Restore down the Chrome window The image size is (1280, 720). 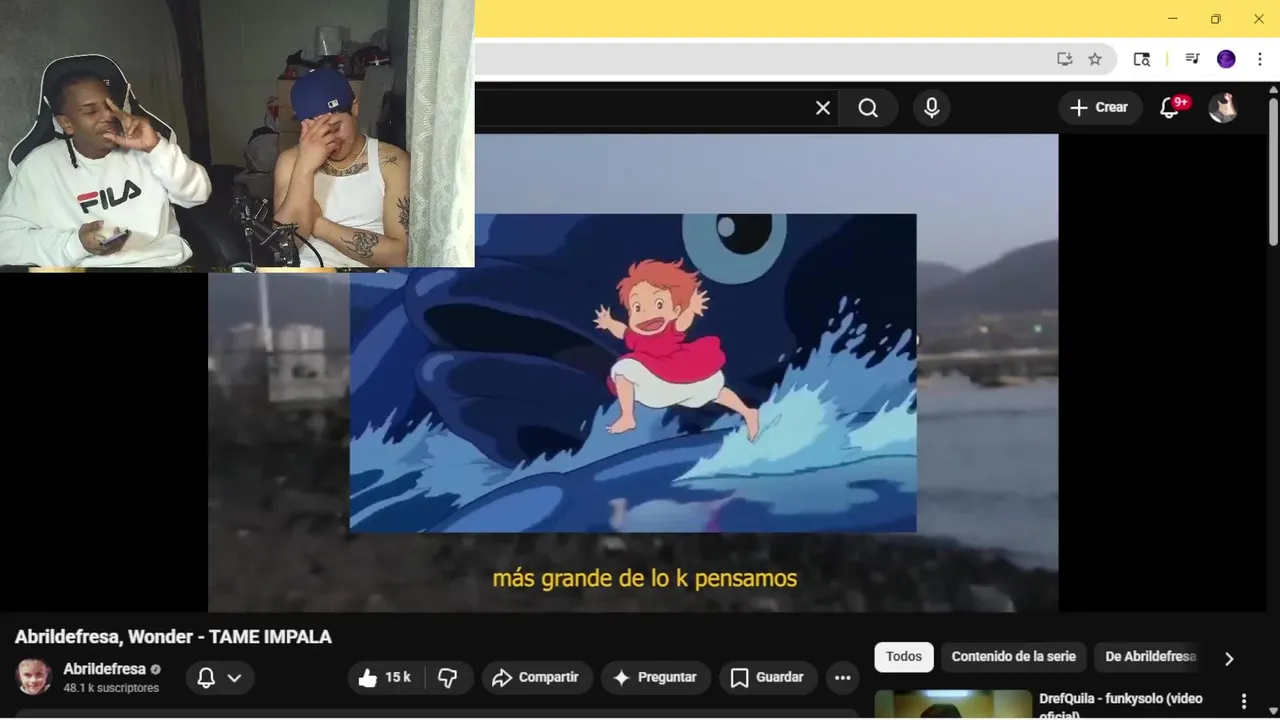pos(1215,19)
